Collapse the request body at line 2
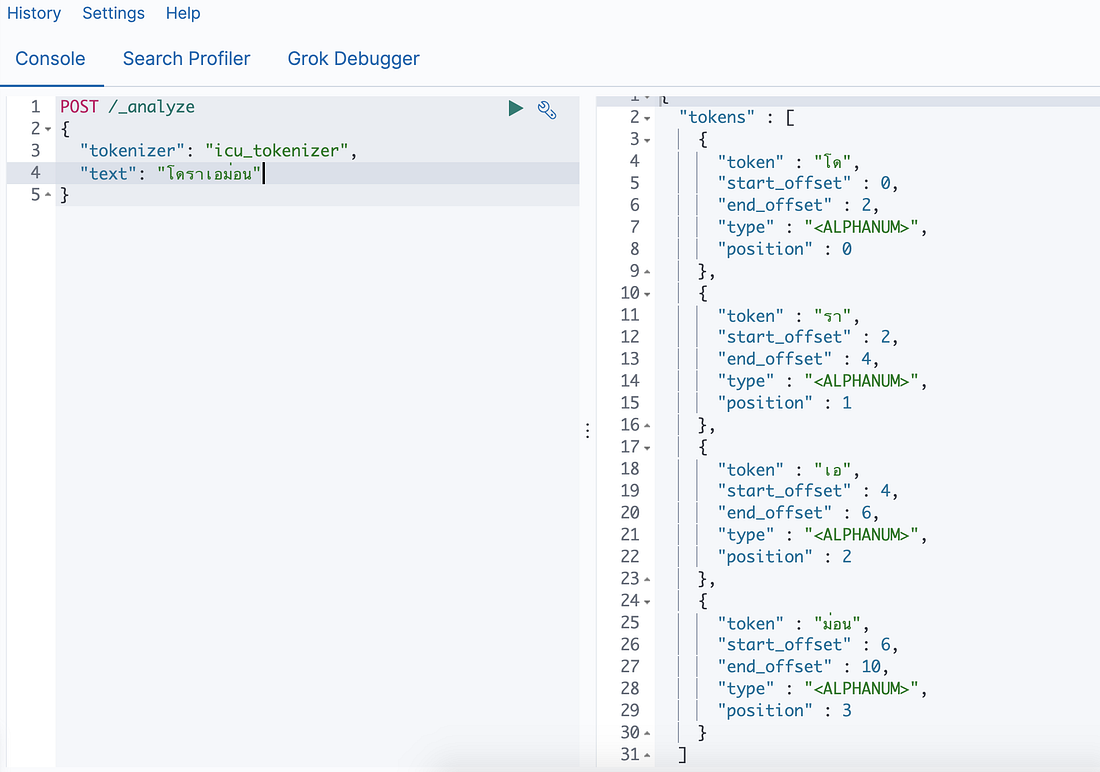This screenshot has height=772, width=1100. point(47,128)
